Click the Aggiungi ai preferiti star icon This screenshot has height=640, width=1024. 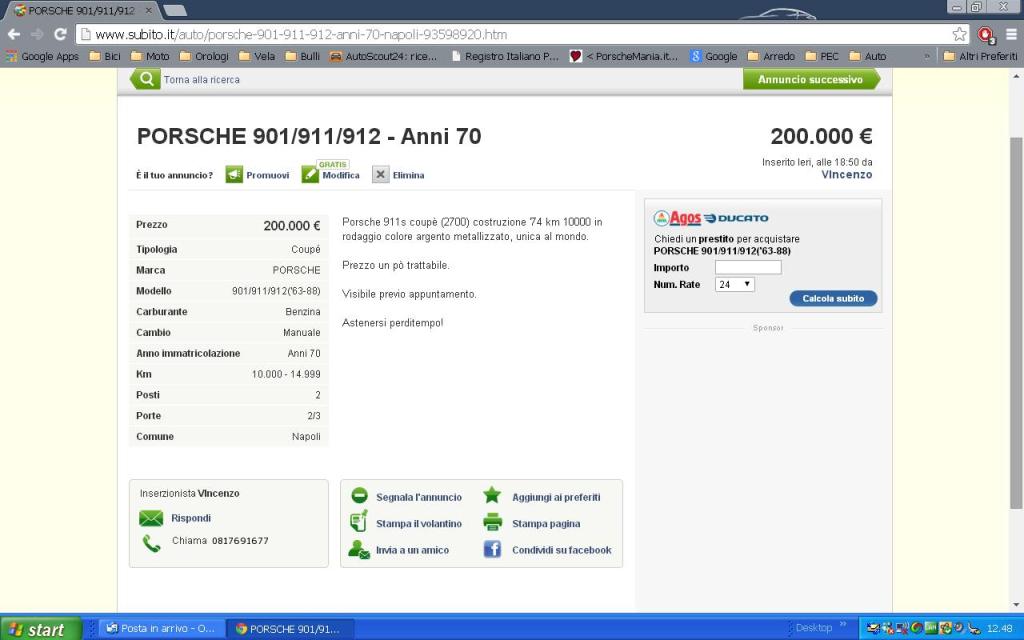pyautogui.click(x=492, y=496)
